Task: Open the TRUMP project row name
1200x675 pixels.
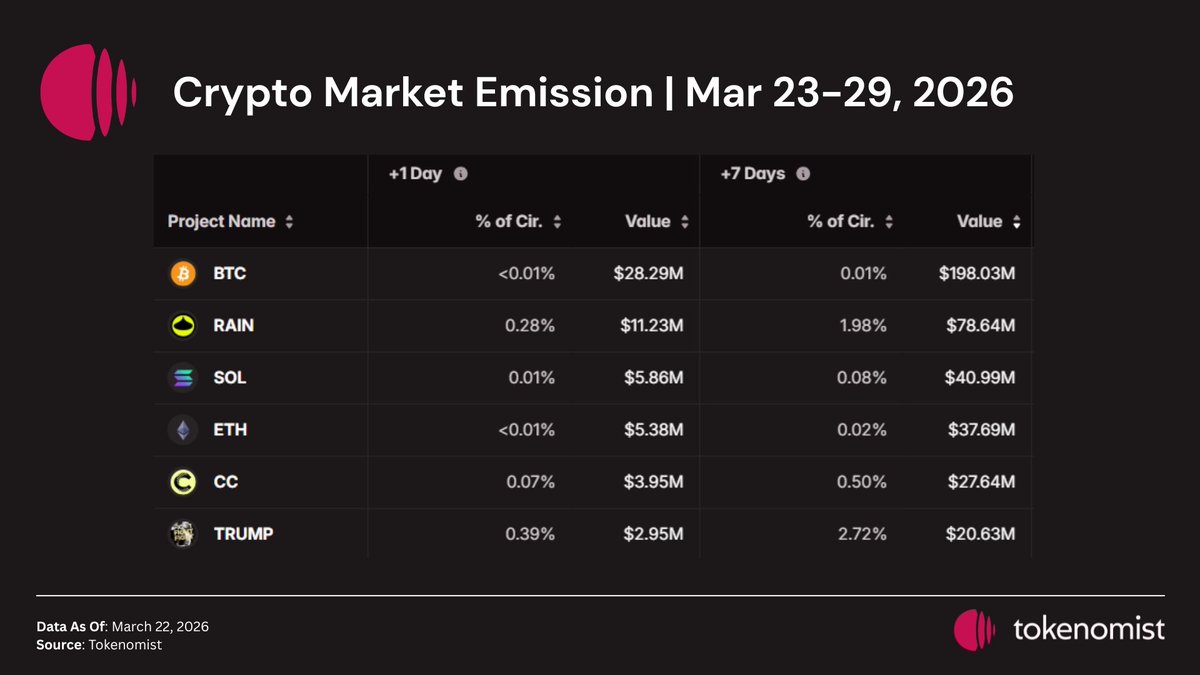Action: 243,534
